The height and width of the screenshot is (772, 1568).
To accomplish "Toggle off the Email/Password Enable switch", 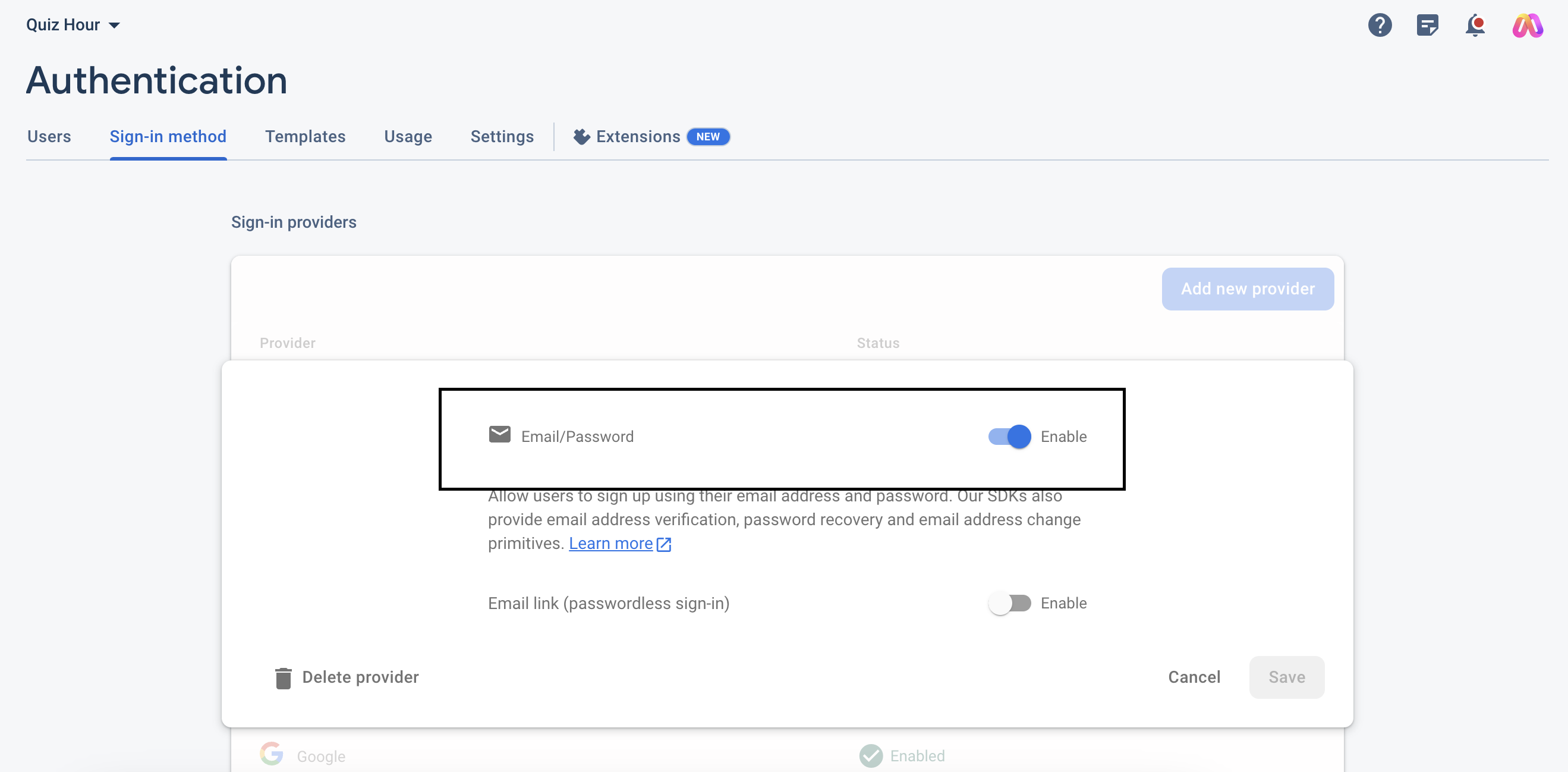I will tap(1009, 437).
